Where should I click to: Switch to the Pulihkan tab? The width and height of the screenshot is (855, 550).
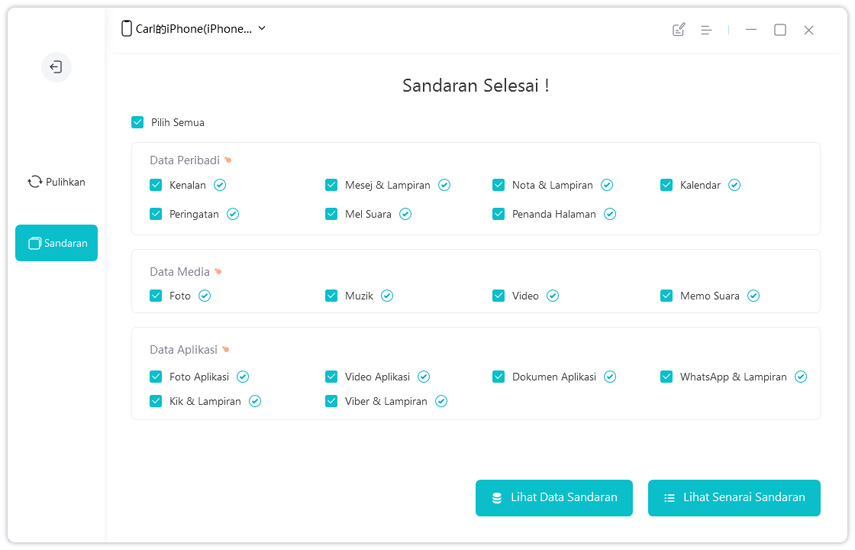[x=56, y=182]
